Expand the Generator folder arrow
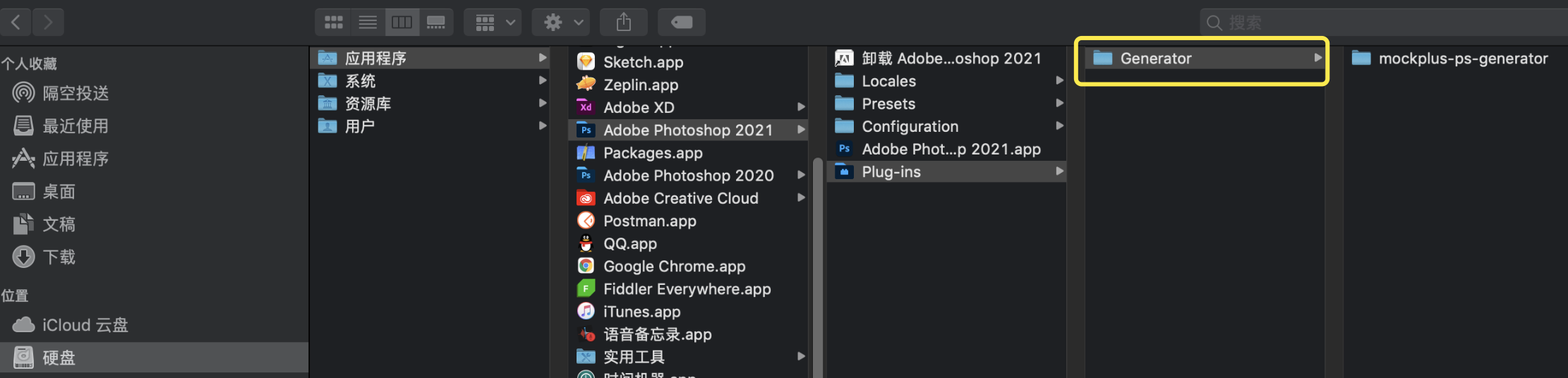The width and height of the screenshot is (1568, 378). point(1317,58)
